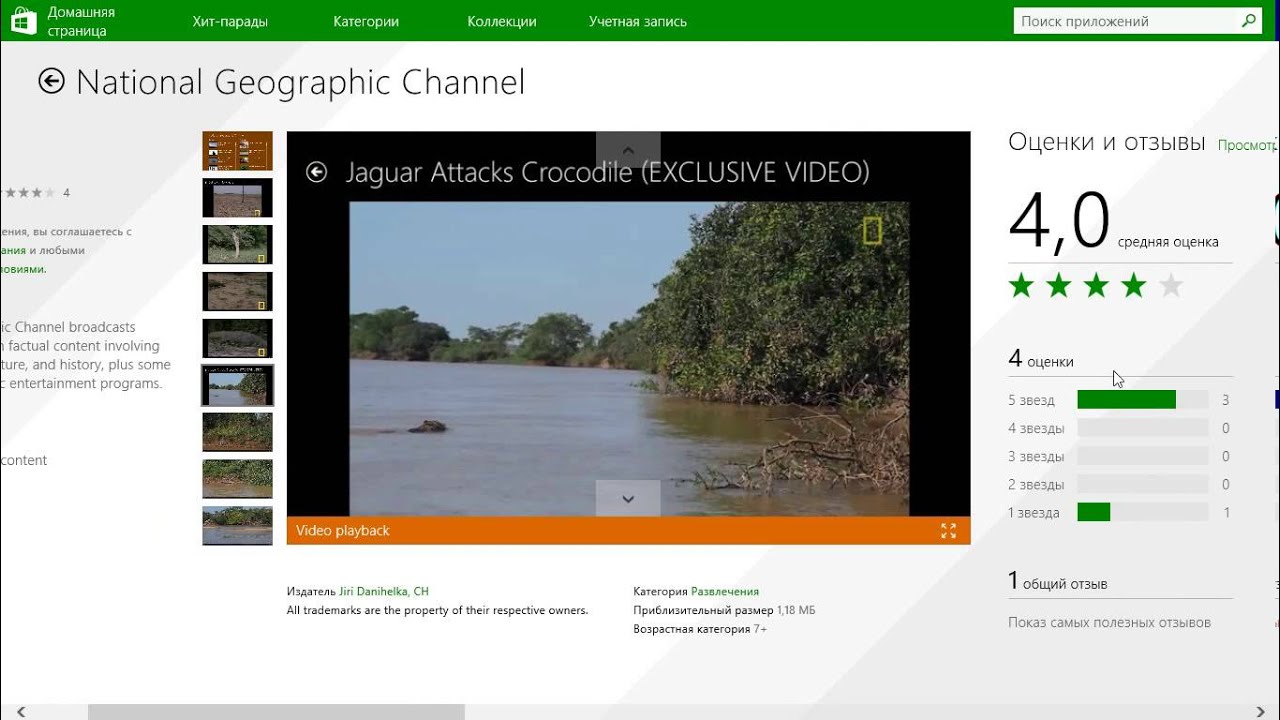The width and height of the screenshot is (1280, 720).
Task: Click the 1 общий отзыв text
Action: coord(1058,582)
